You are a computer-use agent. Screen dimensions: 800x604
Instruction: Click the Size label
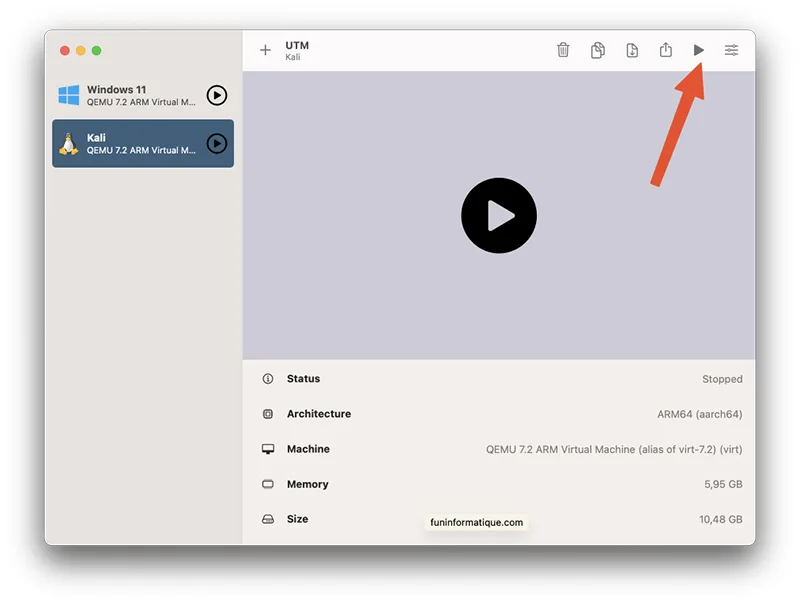point(297,519)
